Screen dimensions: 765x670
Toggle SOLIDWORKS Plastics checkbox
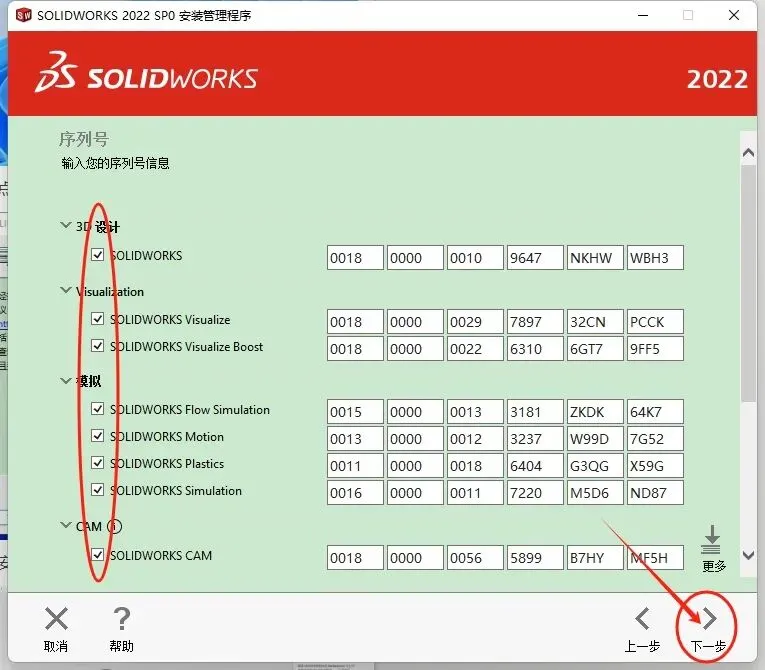tap(98, 463)
